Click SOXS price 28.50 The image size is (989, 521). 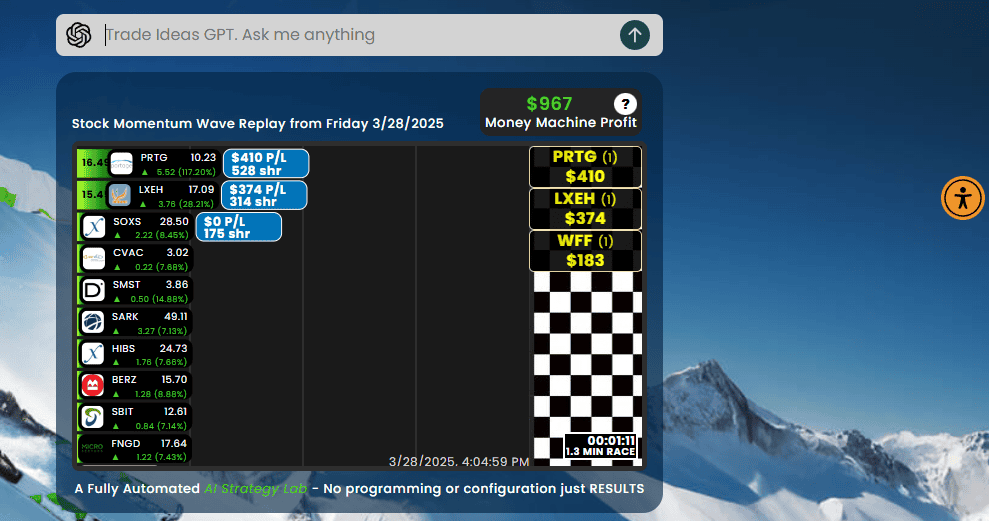pos(174,221)
